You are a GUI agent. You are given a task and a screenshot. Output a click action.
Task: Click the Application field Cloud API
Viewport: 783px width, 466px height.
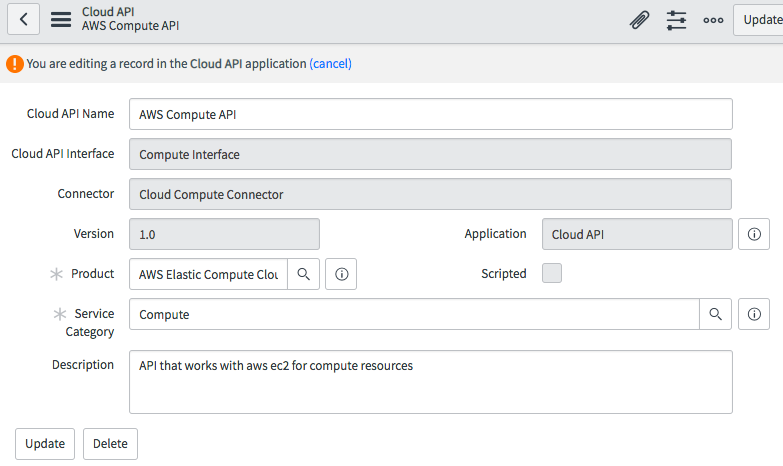coord(637,234)
